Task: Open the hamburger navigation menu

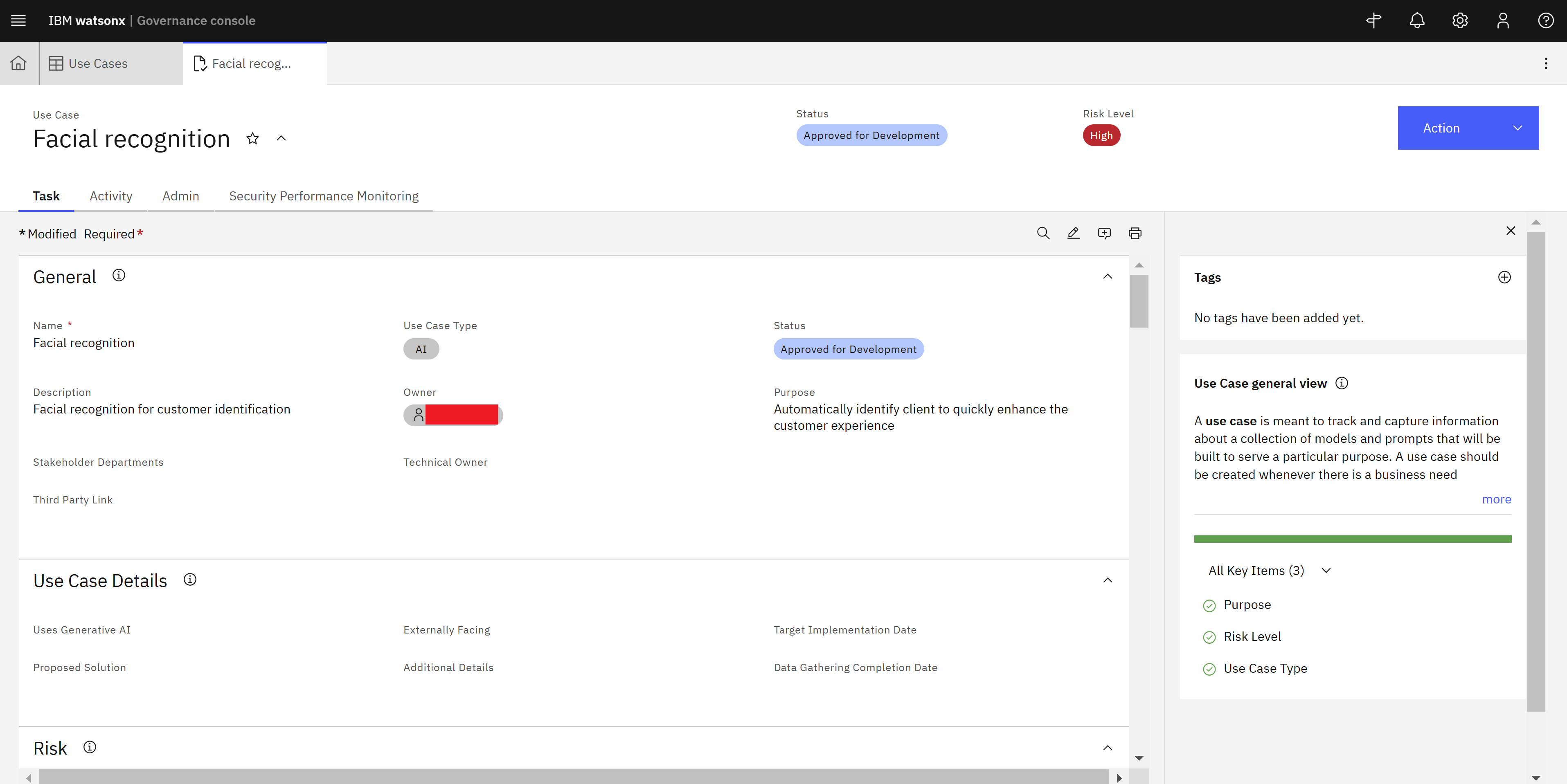Action: coord(18,20)
